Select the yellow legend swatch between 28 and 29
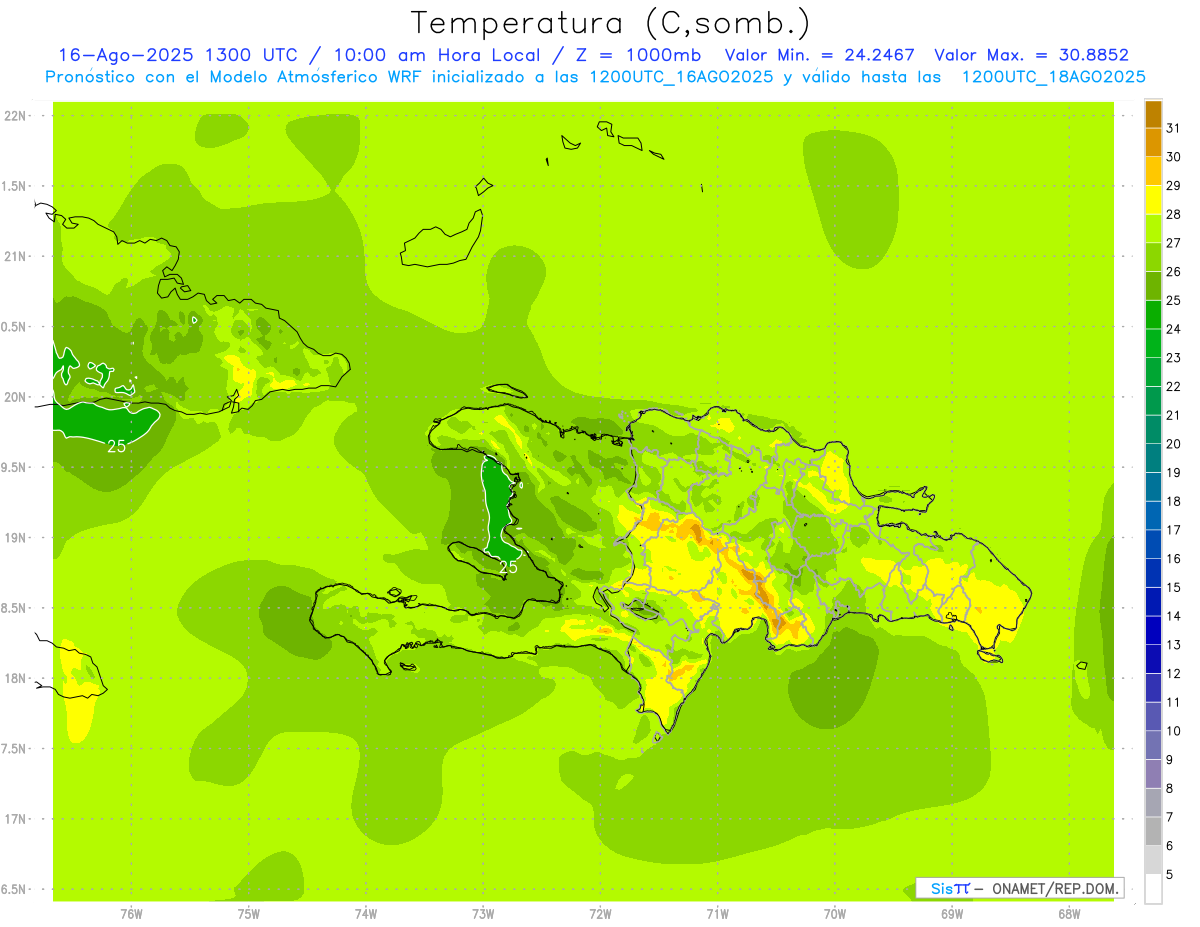 coord(1153,200)
